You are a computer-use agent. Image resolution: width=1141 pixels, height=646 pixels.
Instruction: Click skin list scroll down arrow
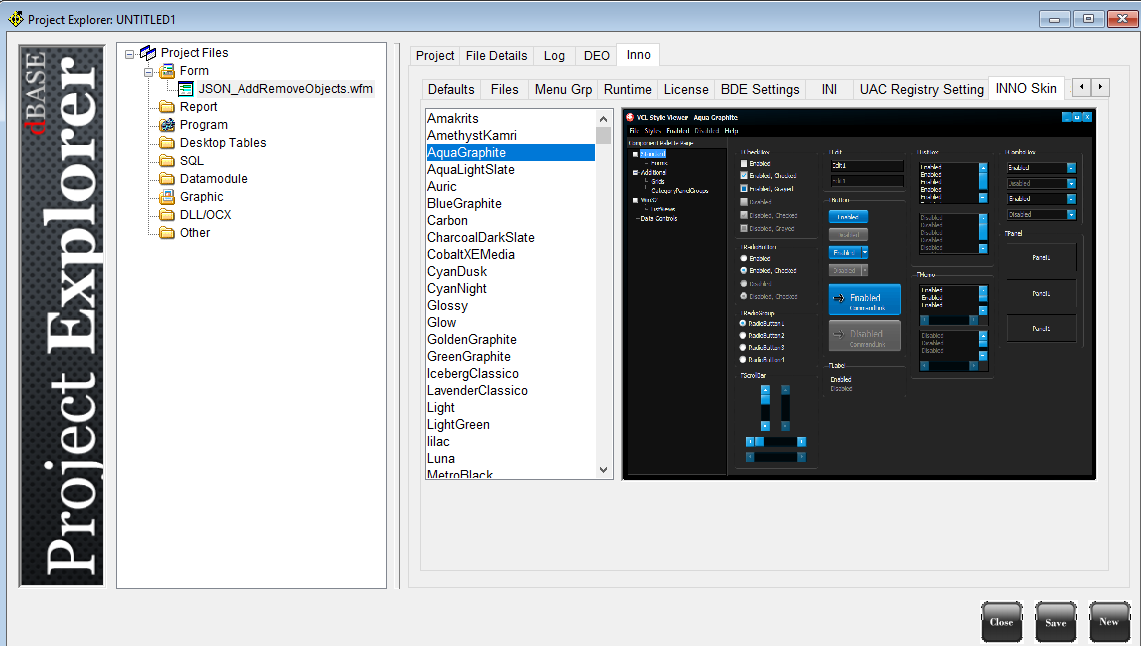[x=603, y=470]
